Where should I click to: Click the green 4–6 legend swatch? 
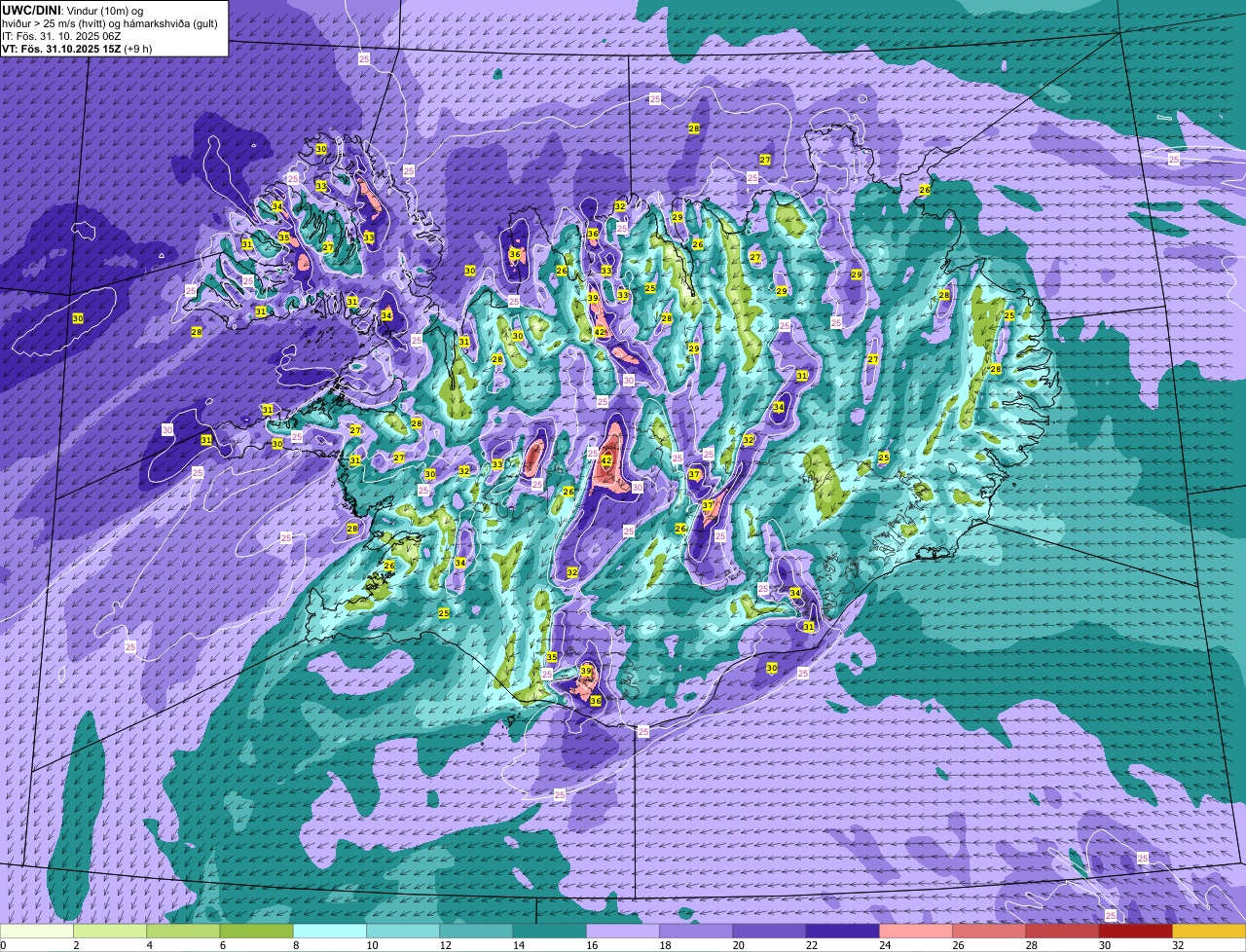[x=184, y=931]
